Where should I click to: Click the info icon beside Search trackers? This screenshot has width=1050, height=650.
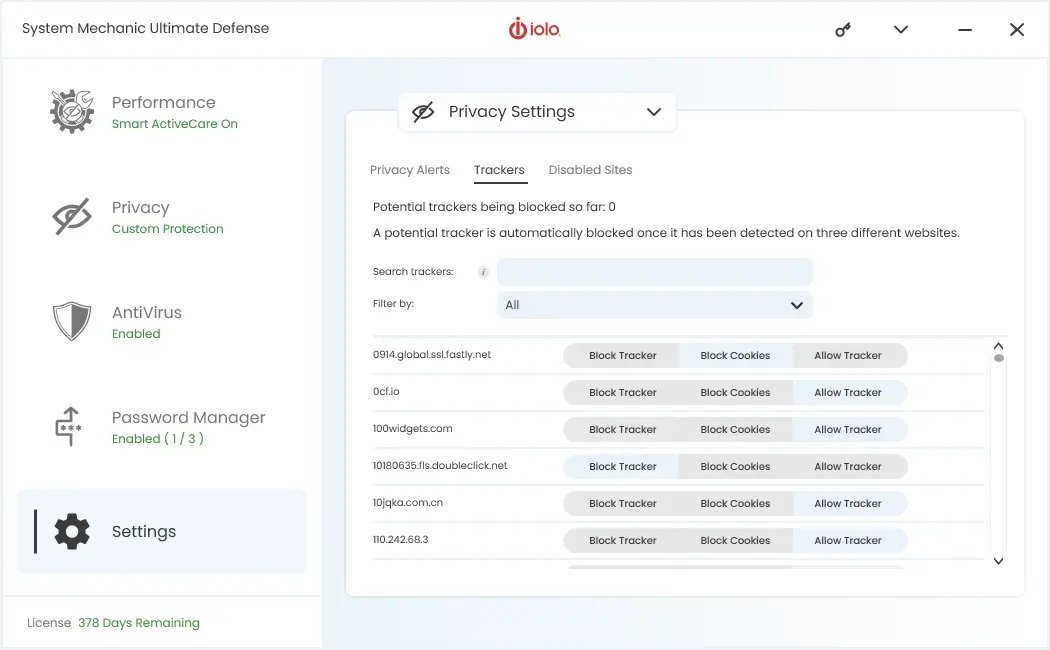click(483, 272)
